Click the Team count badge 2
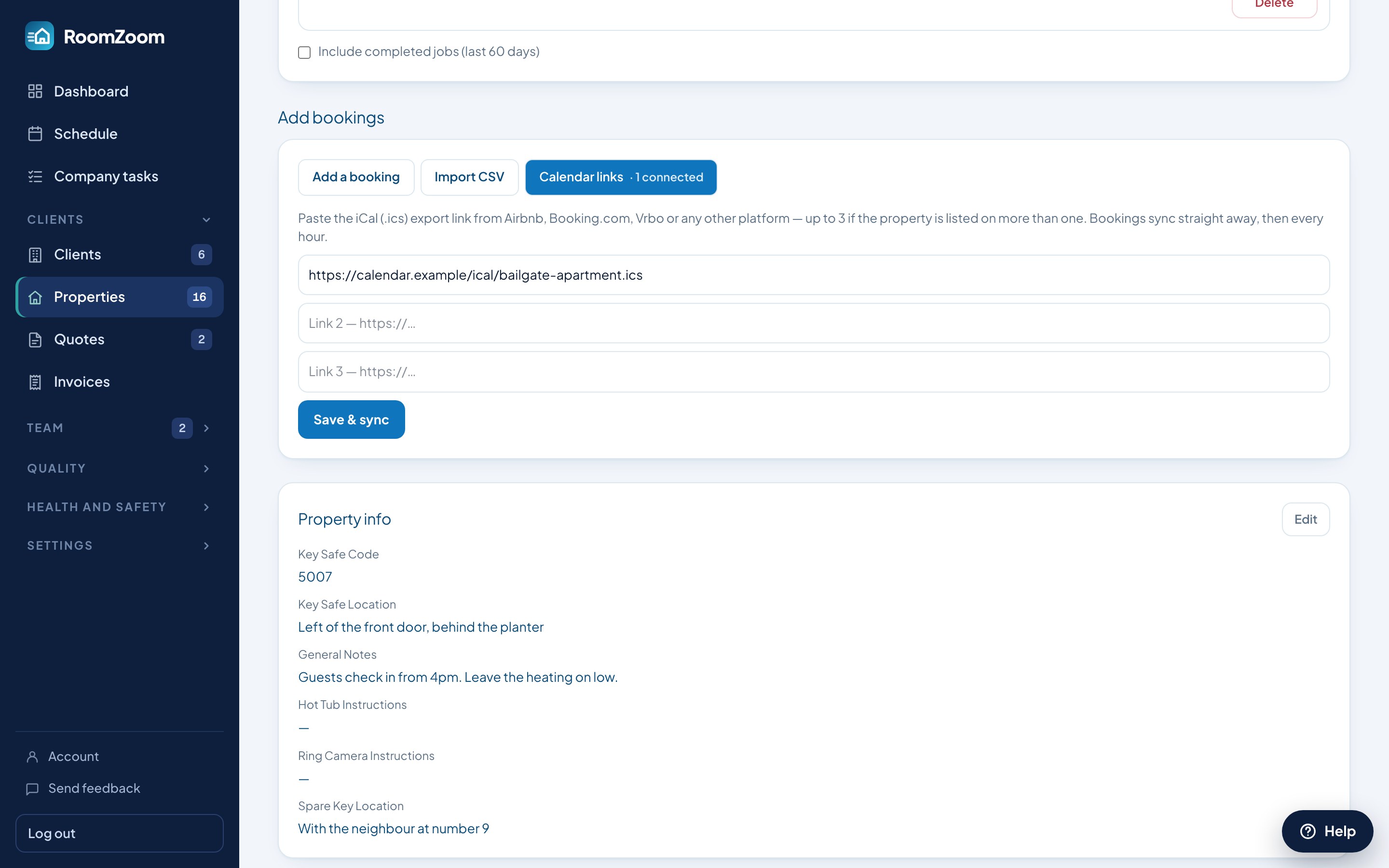This screenshot has height=868, width=1389. coord(182,428)
